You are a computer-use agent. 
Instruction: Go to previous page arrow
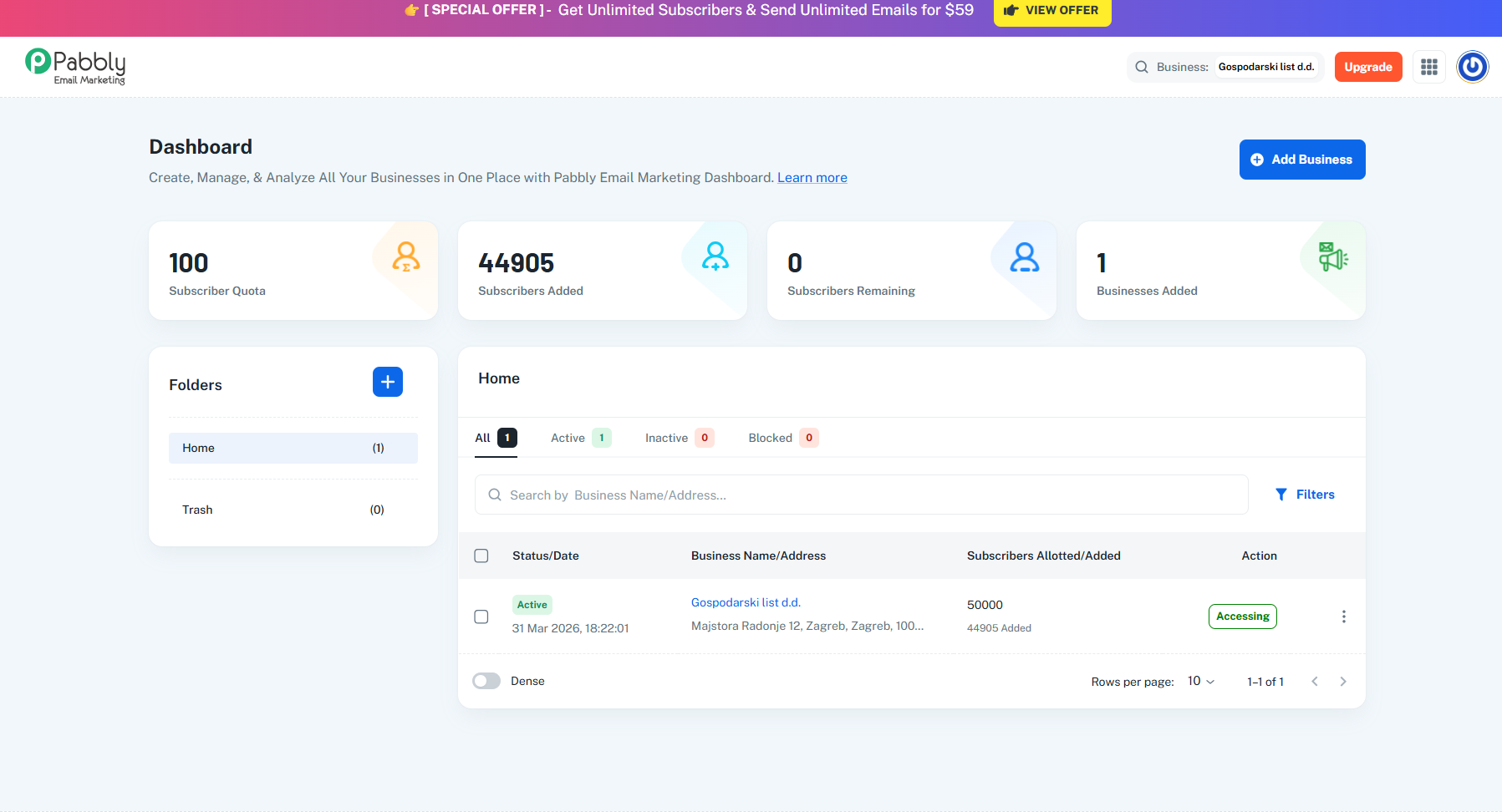tap(1315, 682)
